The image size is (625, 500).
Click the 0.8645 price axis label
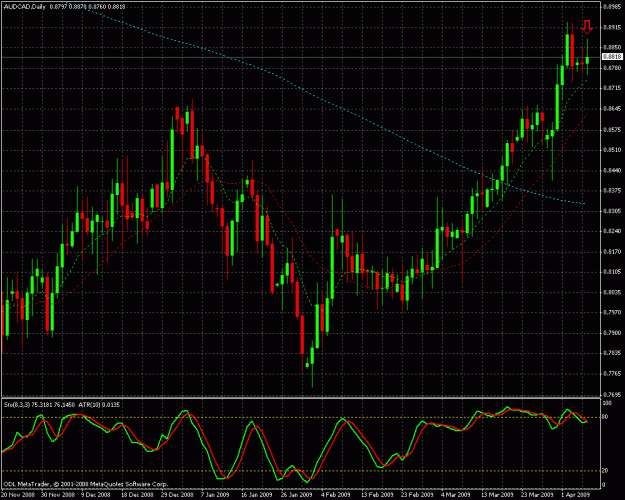tap(613, 108)
